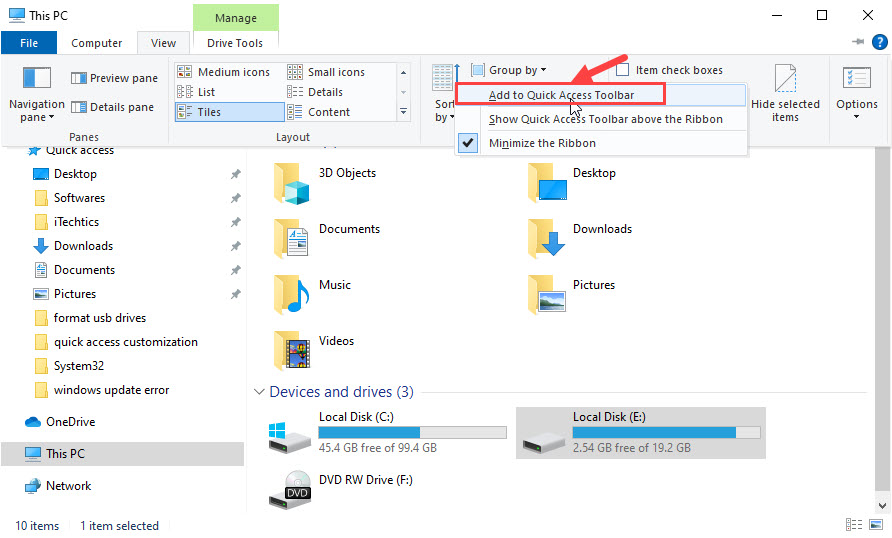Viewport: 892px width, 538px height.
Task: Toggle the Preview pane
Action: (x=114, y=78)
